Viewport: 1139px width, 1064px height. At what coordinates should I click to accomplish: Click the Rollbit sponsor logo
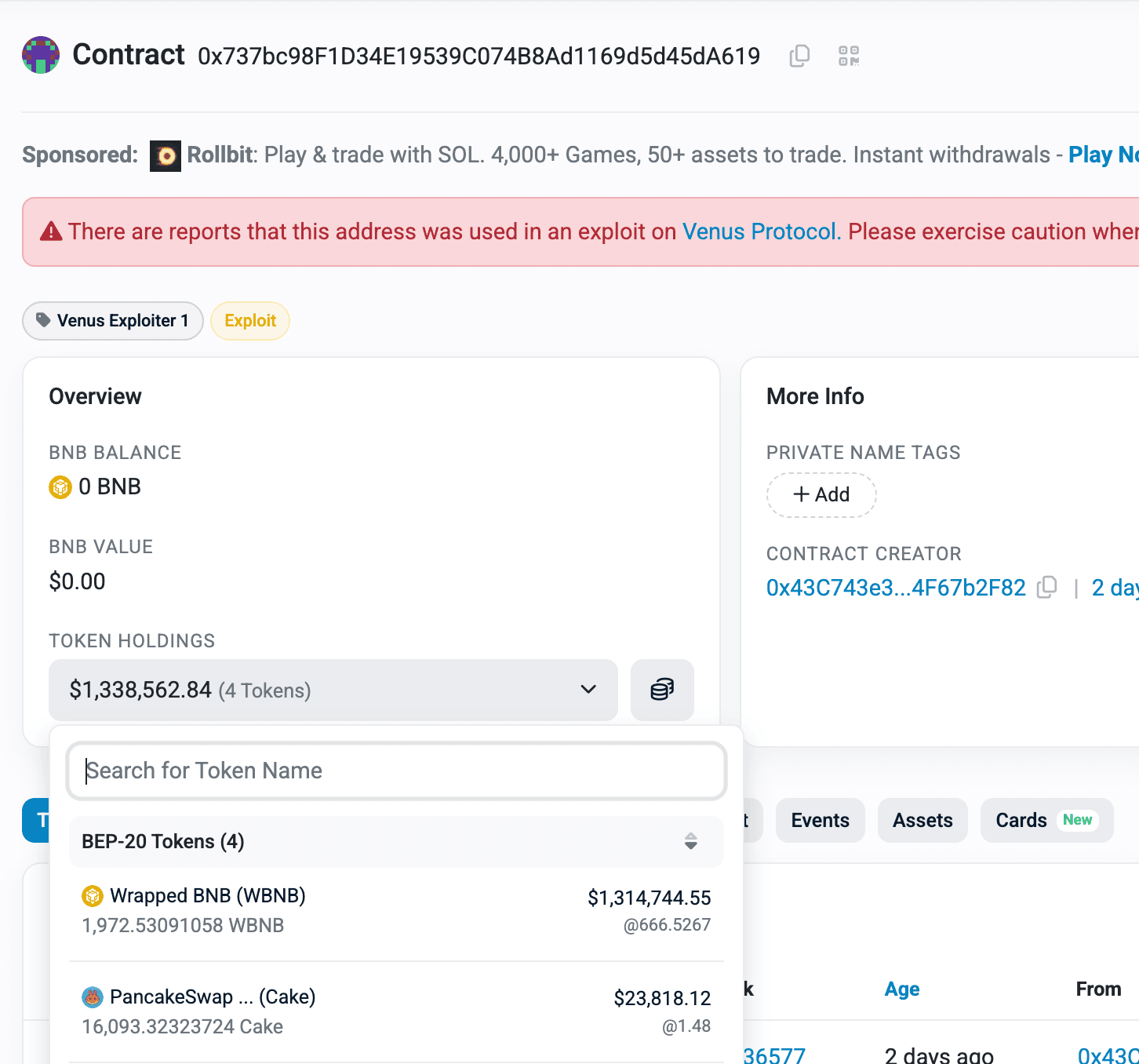166,156
